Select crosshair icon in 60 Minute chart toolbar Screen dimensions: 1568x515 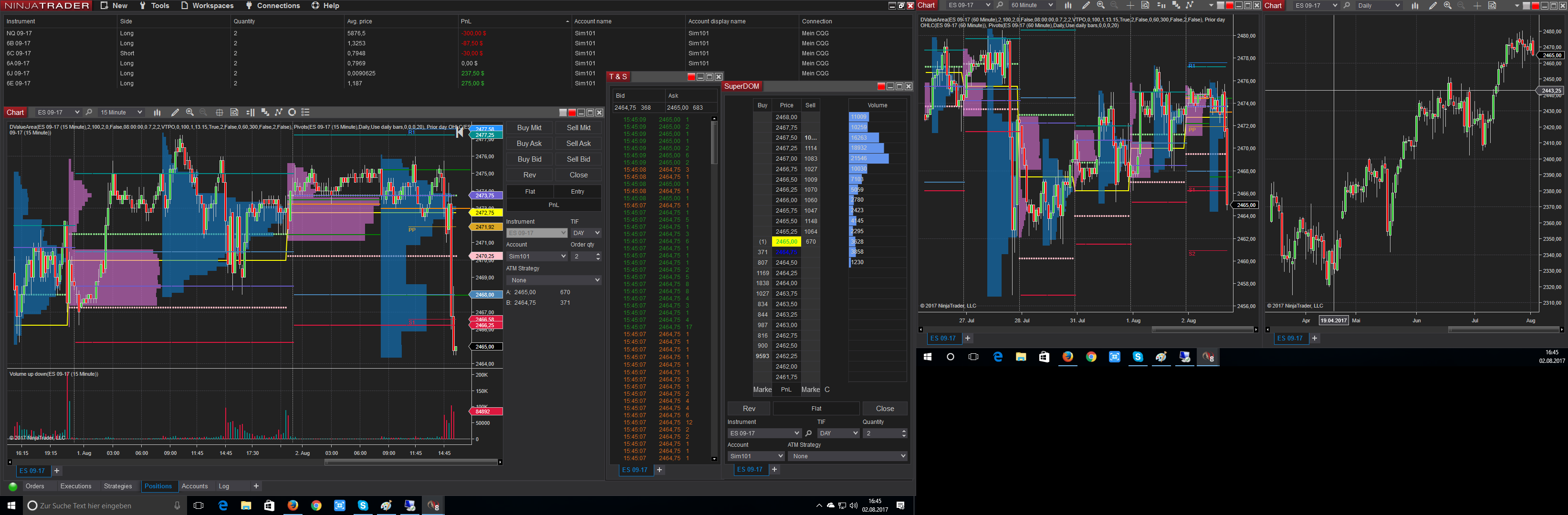[x=1130, y=5]
